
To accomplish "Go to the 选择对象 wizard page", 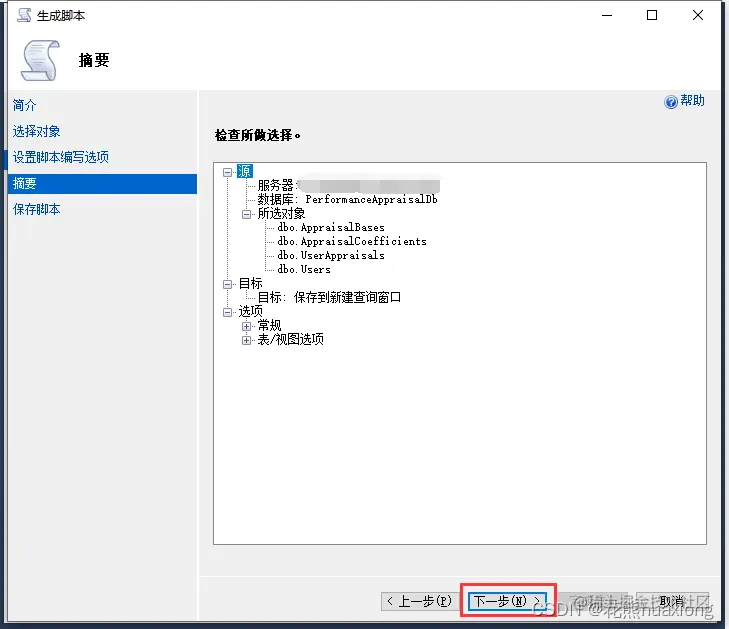I will (x=37, y=131).
